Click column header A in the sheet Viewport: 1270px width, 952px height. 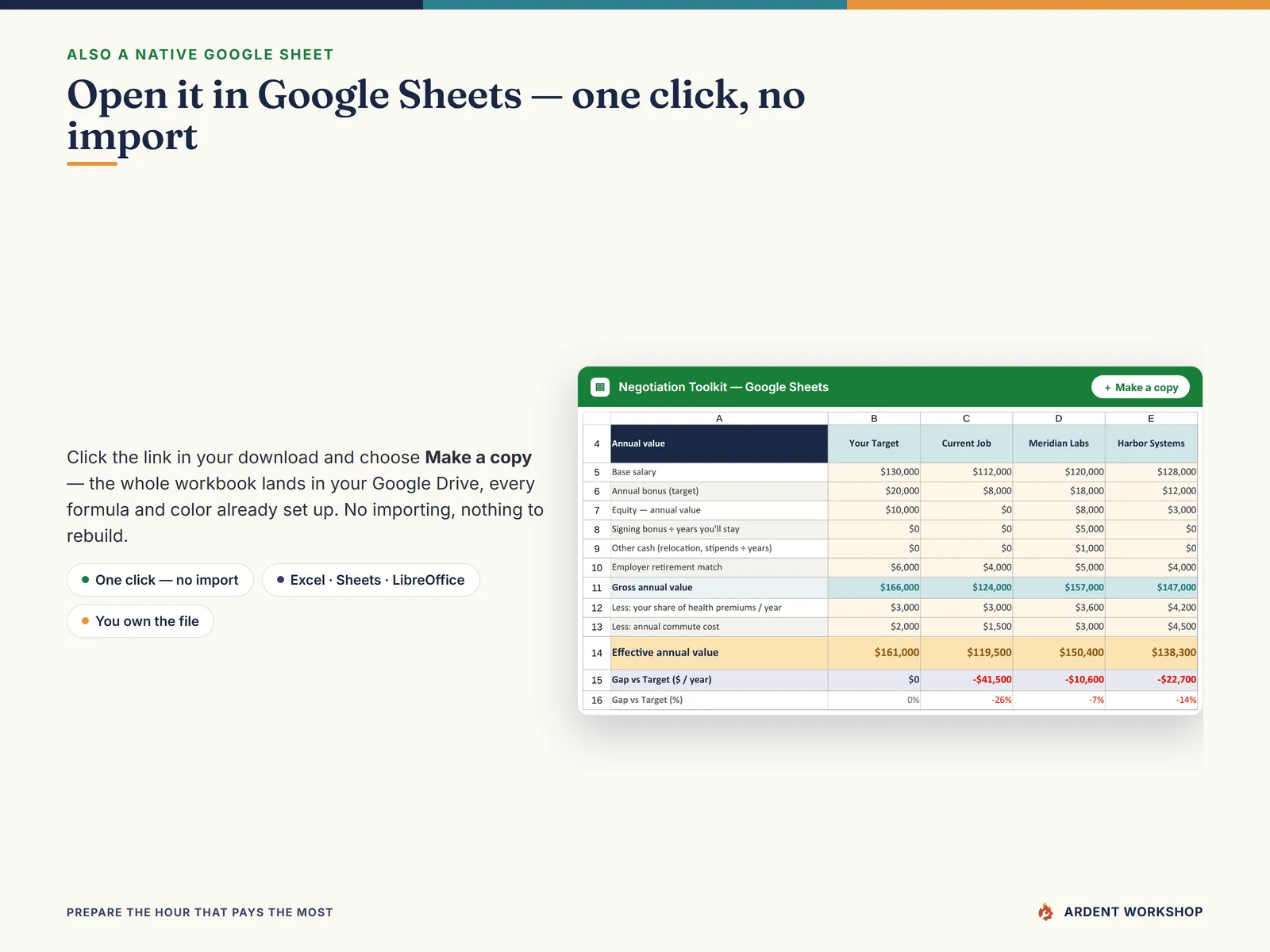point(719,418)
